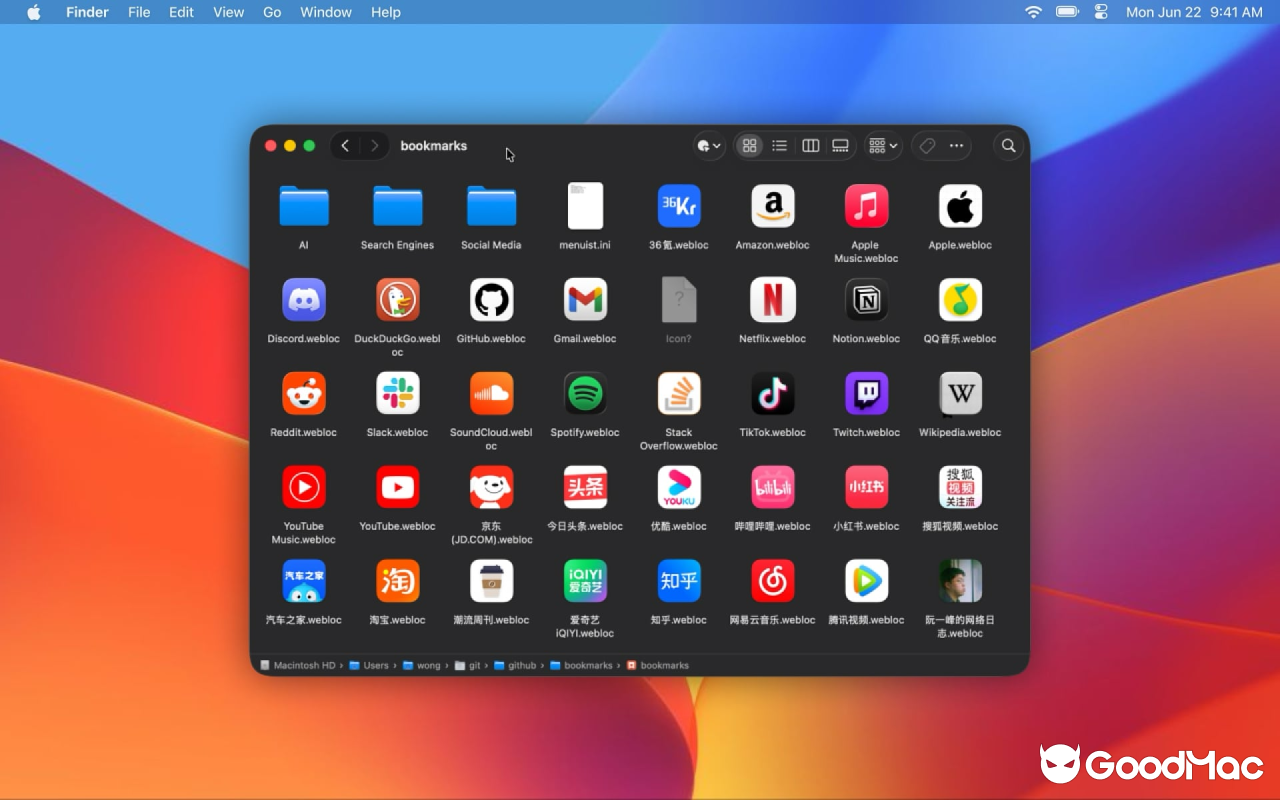Select the 淘宝.webloc bookmark
This screenshot has width=1280, height=800.
(398, 581)
